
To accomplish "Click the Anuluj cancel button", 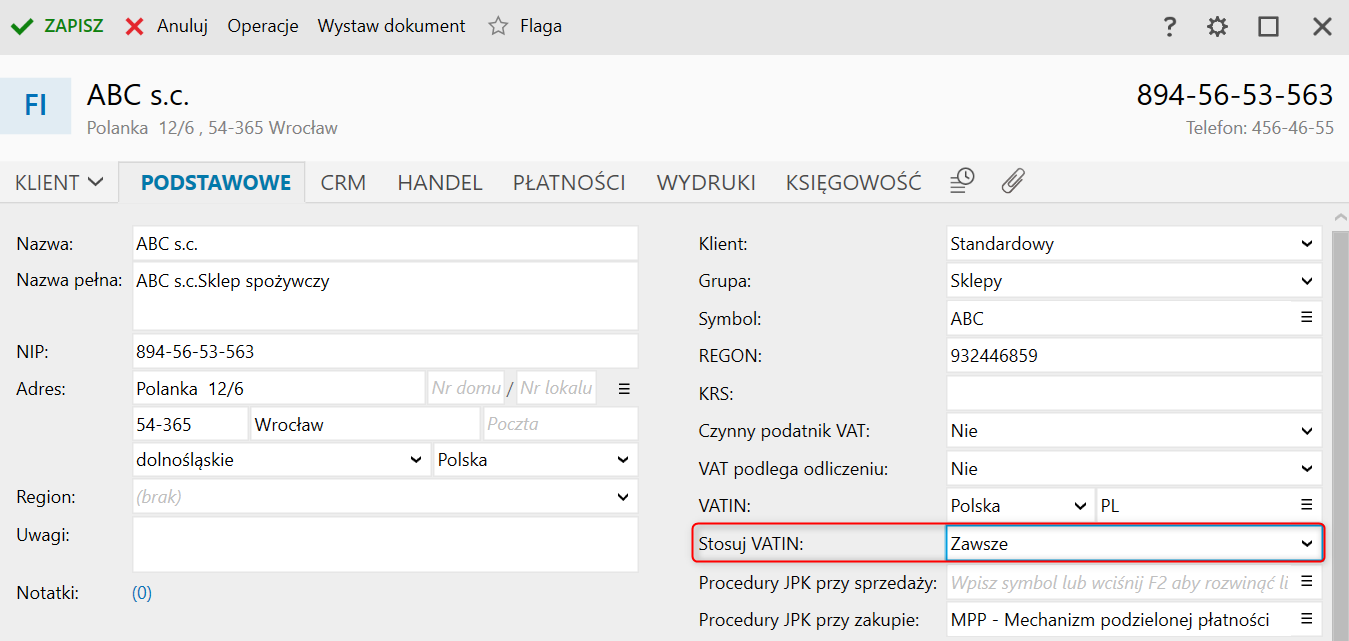I will [x=167, y=27].
